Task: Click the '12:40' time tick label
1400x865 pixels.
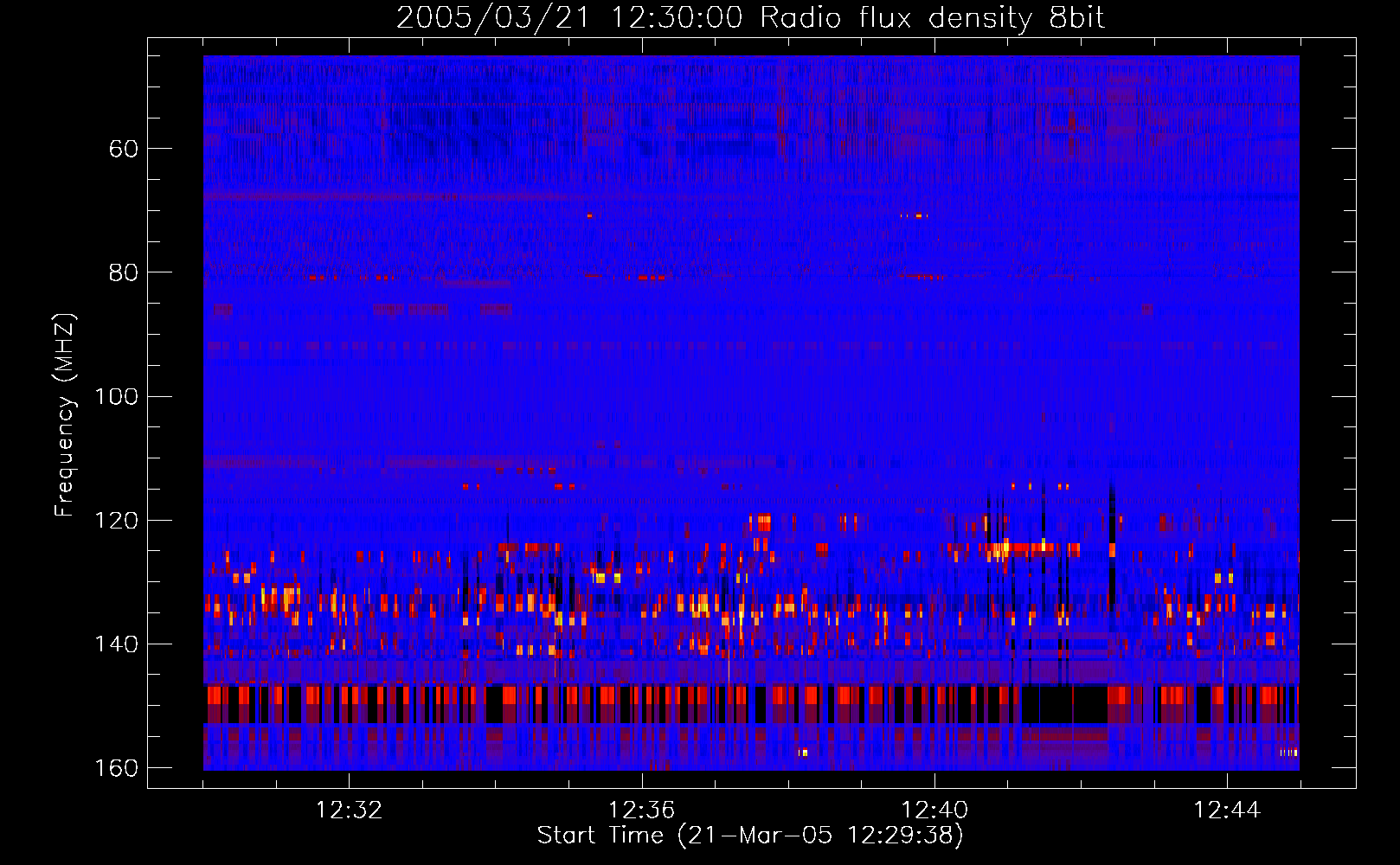Action: click(934, 811)
